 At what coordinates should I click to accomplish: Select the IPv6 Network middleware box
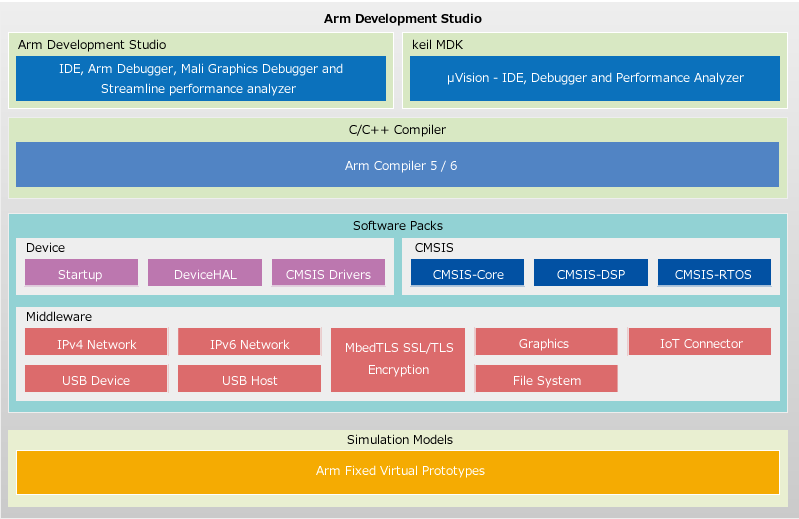click(249, 344)
